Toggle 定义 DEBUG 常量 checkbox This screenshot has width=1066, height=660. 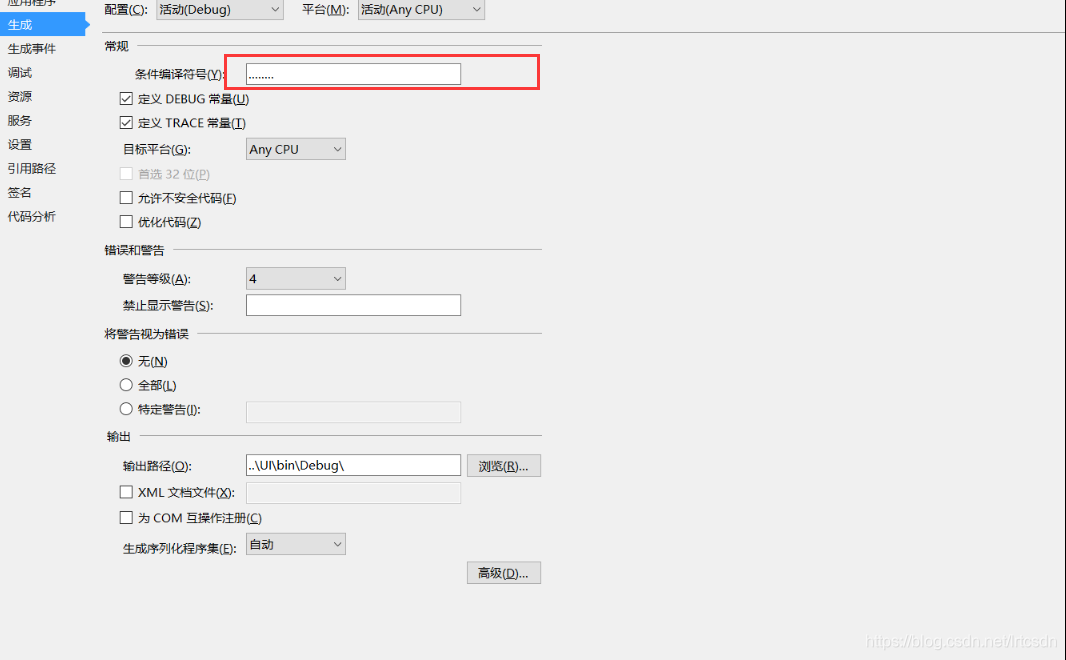pyautogui.click(x=126, y=99)
